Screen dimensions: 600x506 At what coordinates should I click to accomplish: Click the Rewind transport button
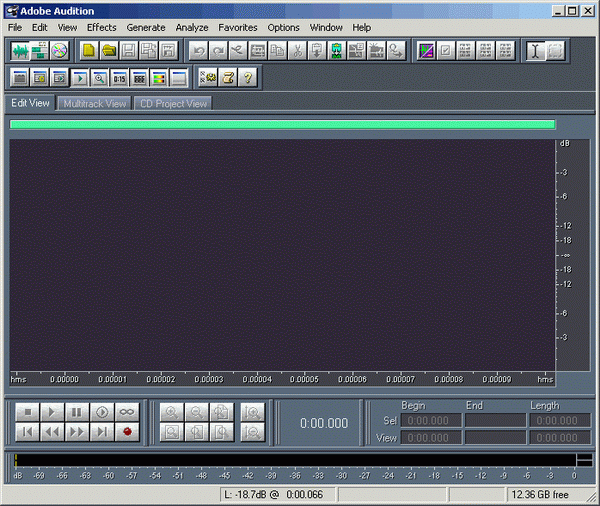[52, 432]
